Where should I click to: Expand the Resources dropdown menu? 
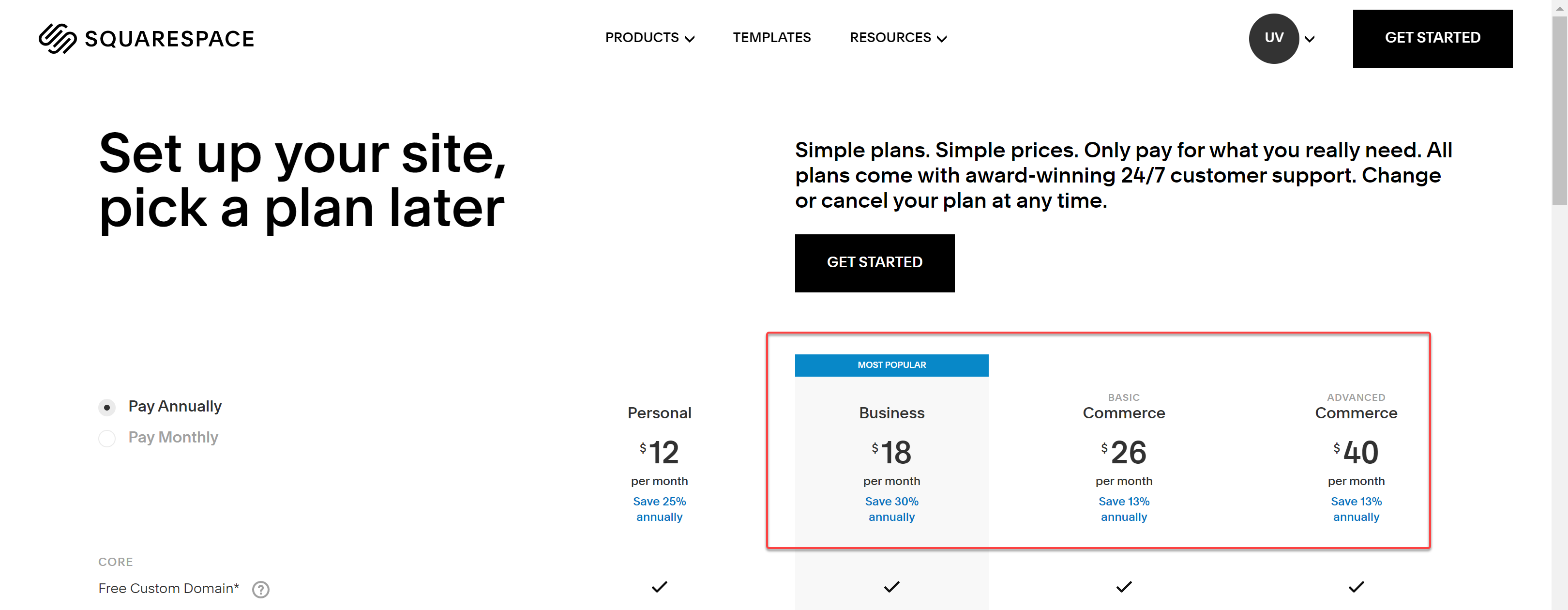(x=898, y=38)
